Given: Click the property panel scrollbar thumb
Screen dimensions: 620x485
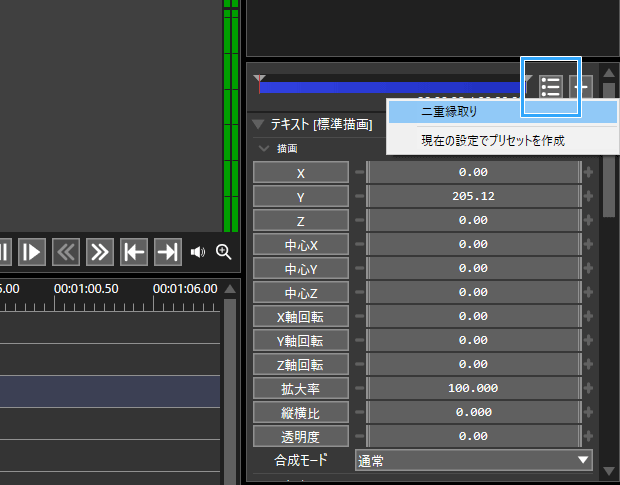Looking at the screenshot, I should [609, 150].
